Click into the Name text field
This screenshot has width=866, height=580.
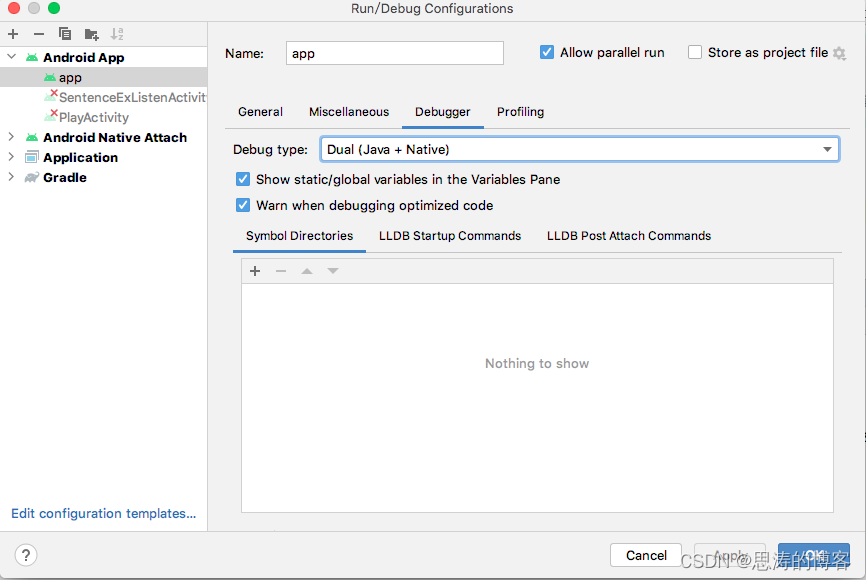pyautogui.click(x=395, y=53)
